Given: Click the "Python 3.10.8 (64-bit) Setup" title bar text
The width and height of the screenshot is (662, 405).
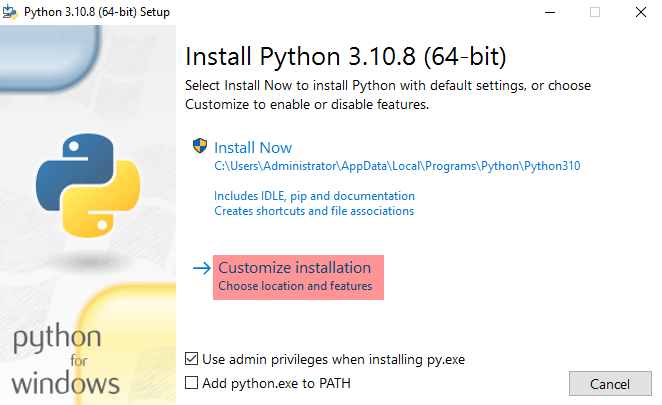Looking at the screenshot, I should pos(97,12).
